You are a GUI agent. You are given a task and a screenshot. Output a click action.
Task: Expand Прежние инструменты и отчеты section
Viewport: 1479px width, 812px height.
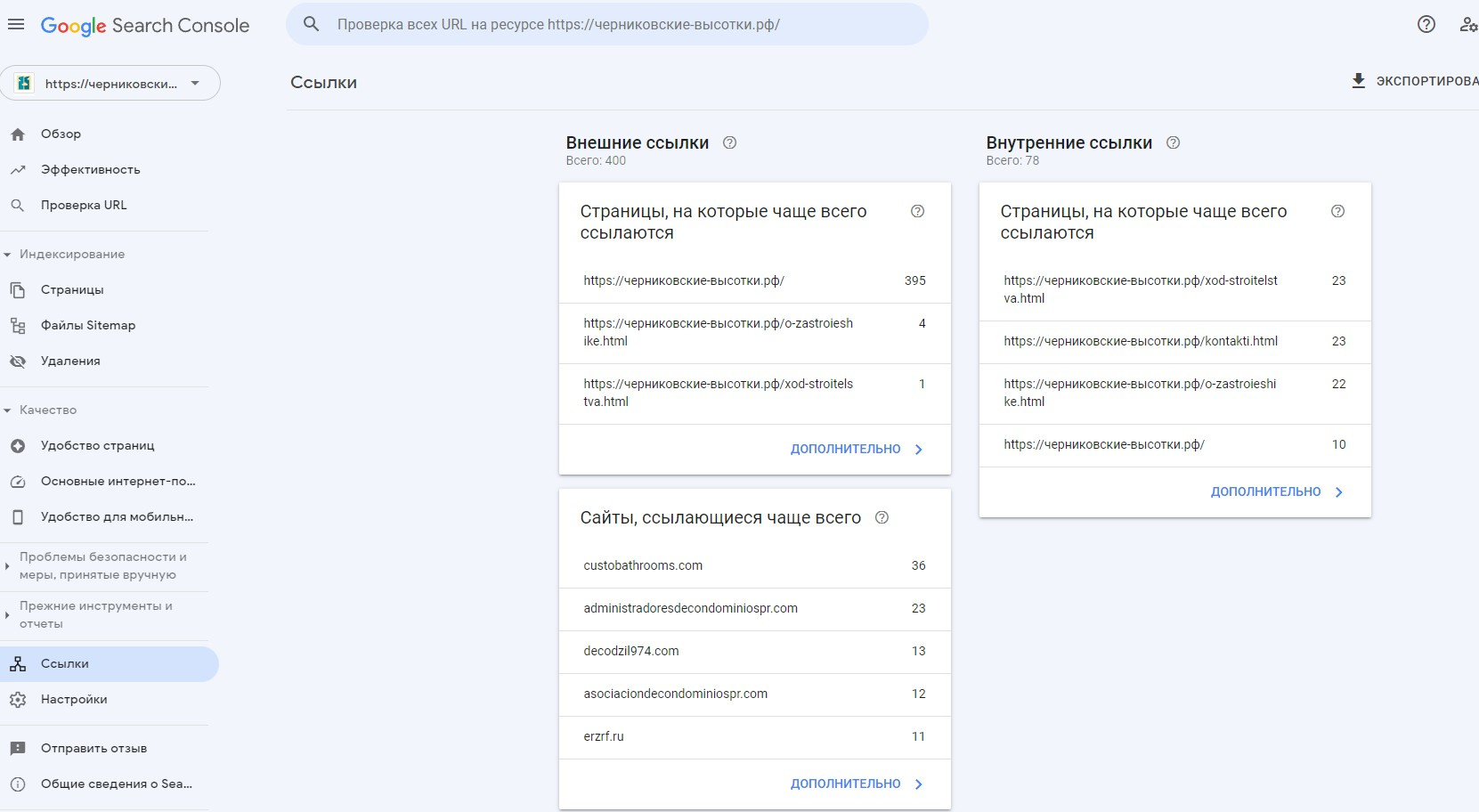pos(8,615)
